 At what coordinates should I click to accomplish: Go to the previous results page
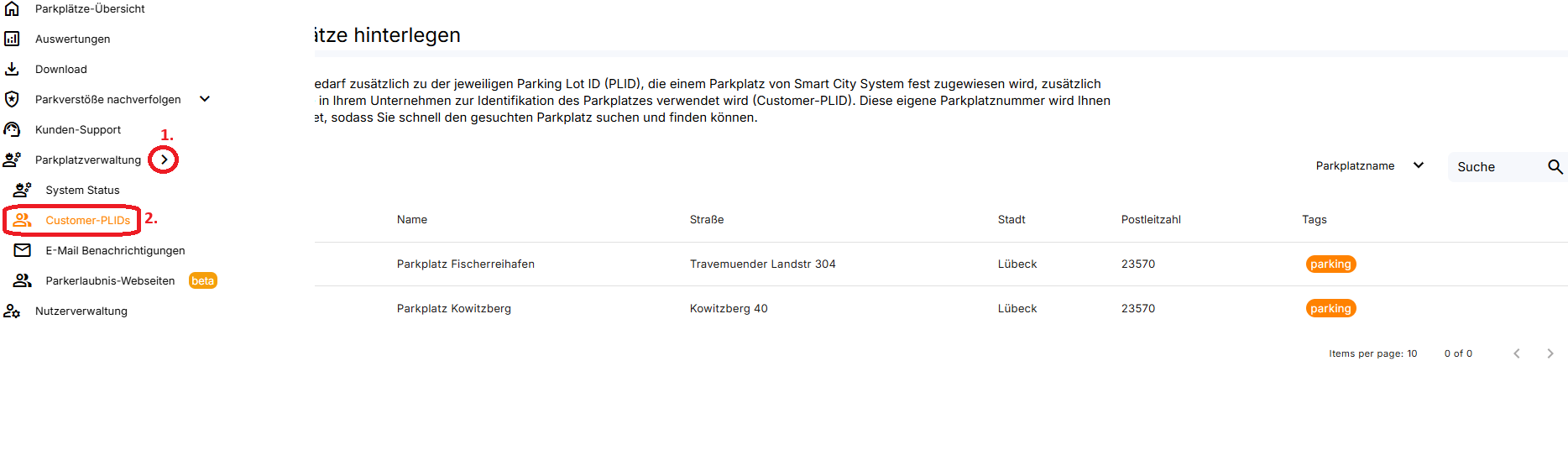point(1516,353)
